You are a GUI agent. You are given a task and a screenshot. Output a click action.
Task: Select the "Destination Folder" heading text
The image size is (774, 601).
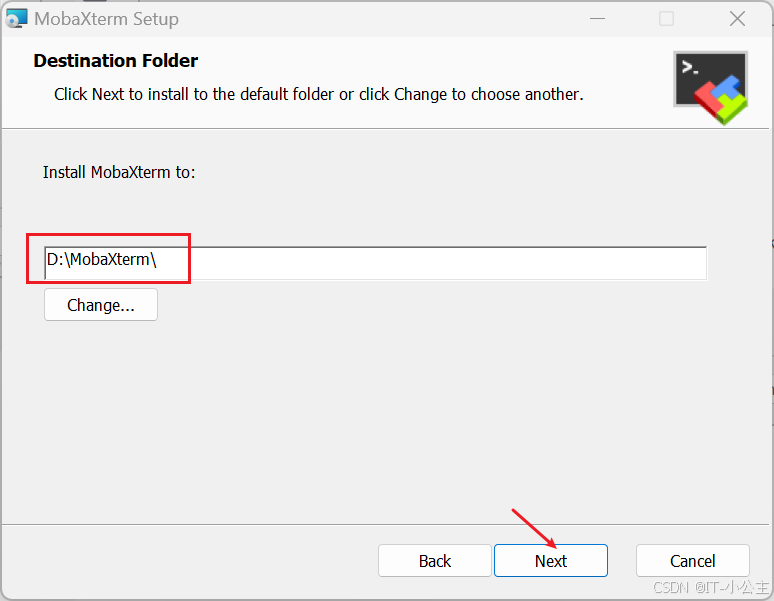click(116, 61)
